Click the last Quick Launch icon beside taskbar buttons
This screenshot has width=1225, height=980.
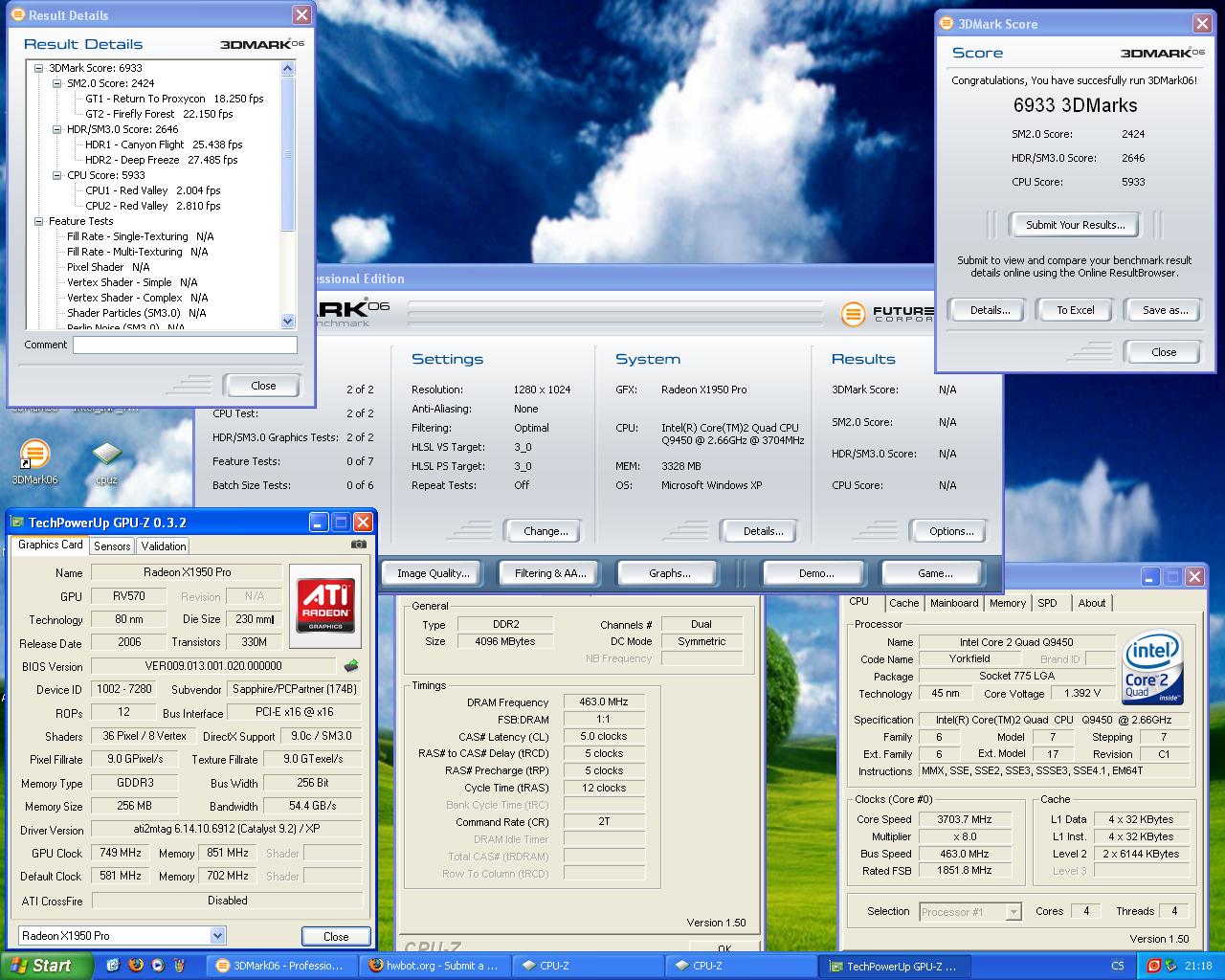click(x=179, y=966)
